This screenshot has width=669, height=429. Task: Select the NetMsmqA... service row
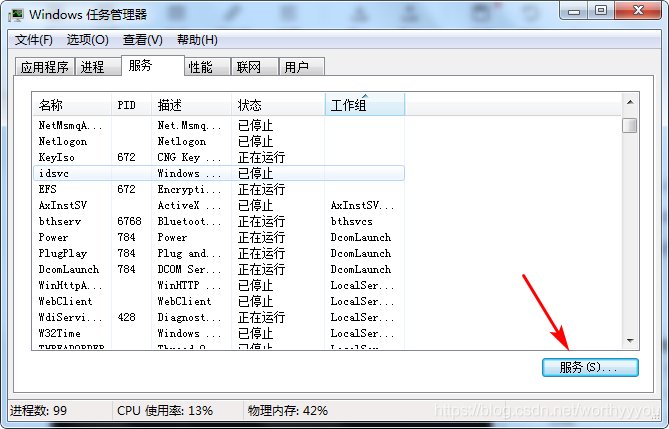tap(218, 125)
